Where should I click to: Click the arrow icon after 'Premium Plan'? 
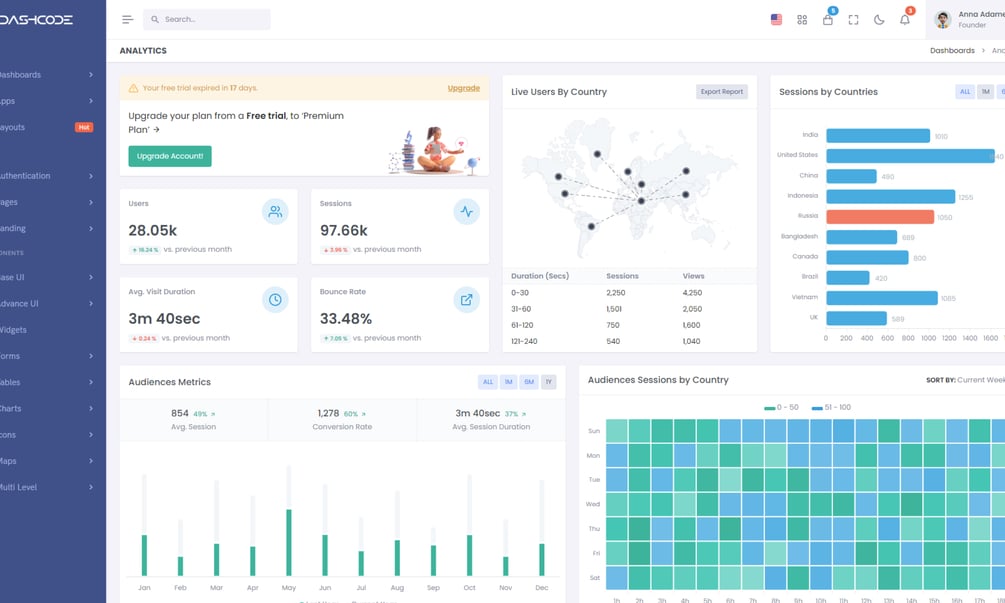[x=156, y=130]
